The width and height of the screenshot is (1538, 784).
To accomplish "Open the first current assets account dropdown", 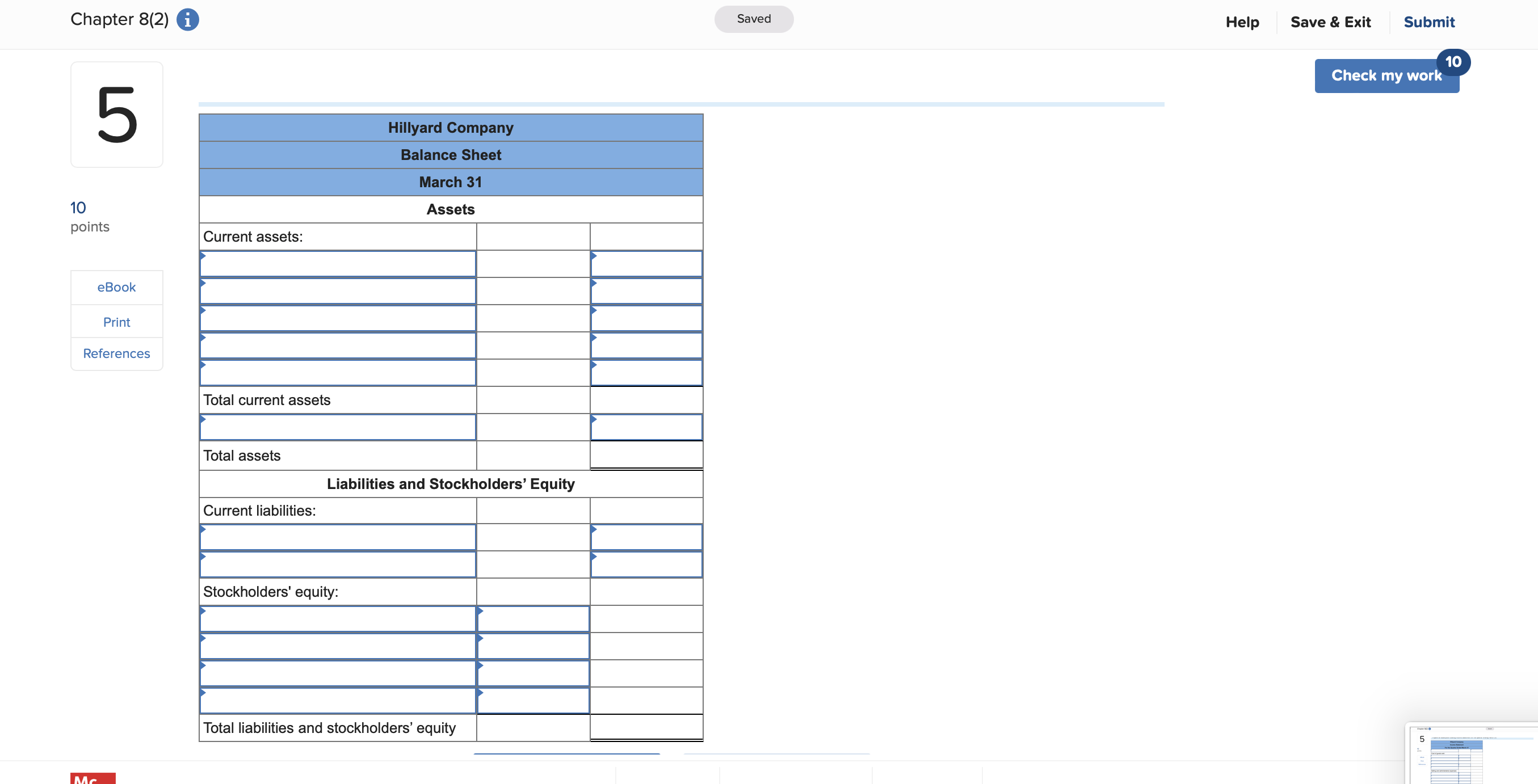I will click(338, 264).
